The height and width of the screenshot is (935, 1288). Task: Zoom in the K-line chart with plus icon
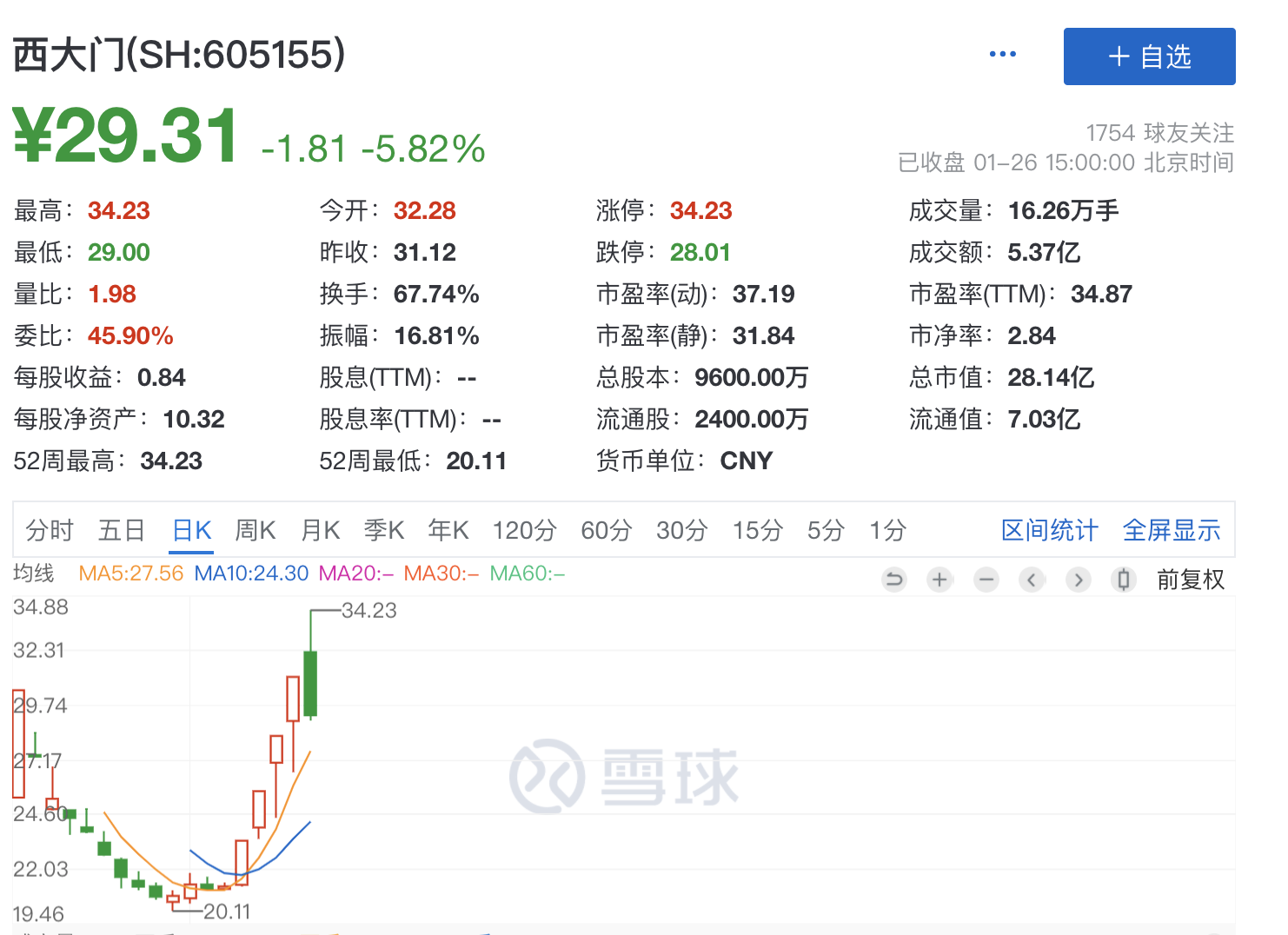pos(939,580)
